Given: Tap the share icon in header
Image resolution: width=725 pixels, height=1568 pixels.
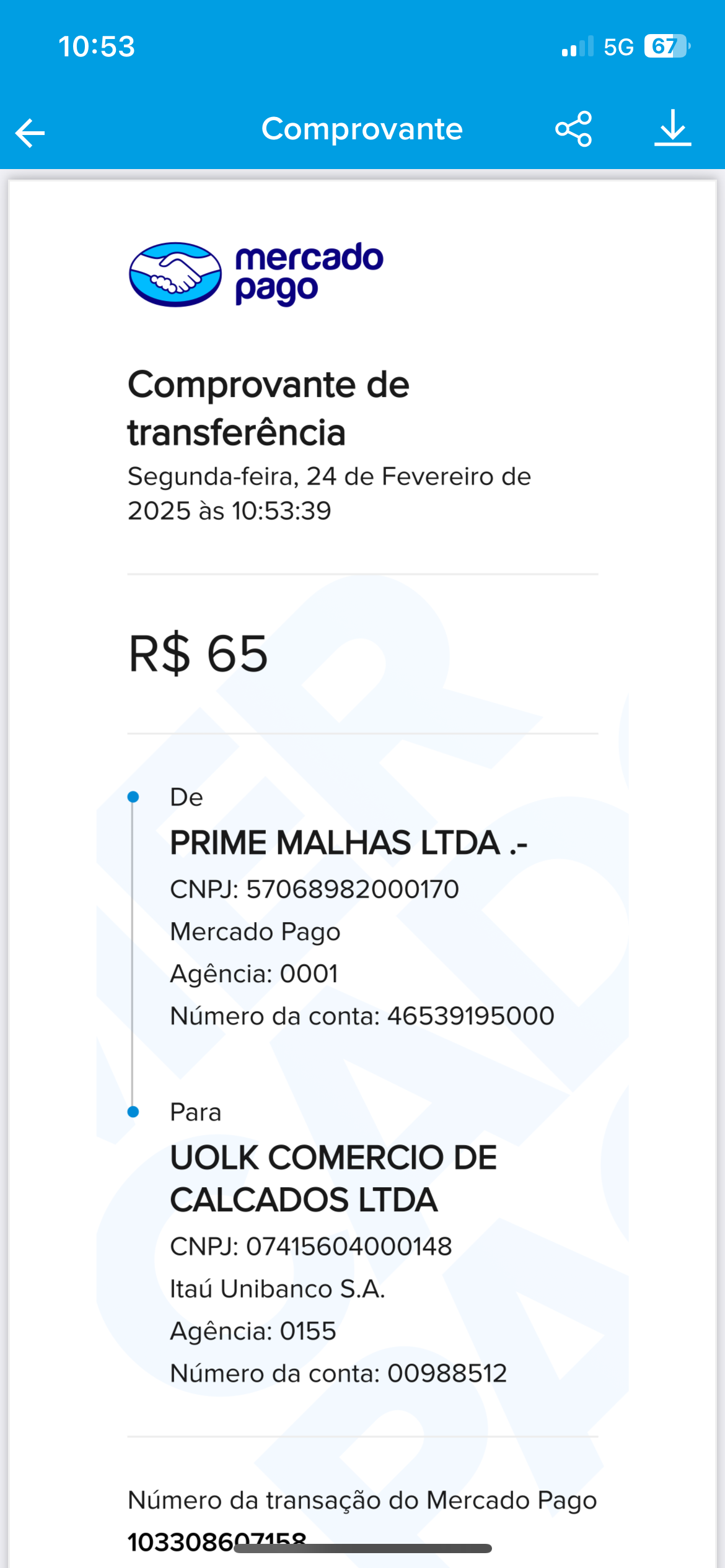Looking at the screenshot, I should coord(573,129).
